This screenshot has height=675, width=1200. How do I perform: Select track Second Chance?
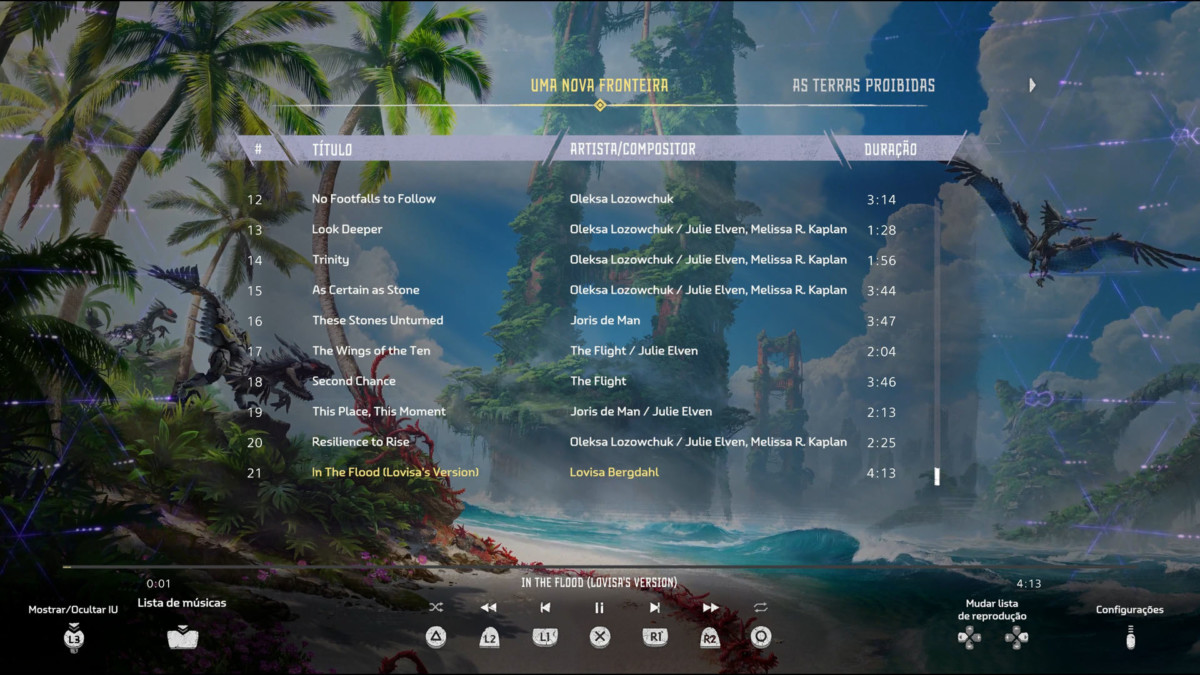click(353, 381)
